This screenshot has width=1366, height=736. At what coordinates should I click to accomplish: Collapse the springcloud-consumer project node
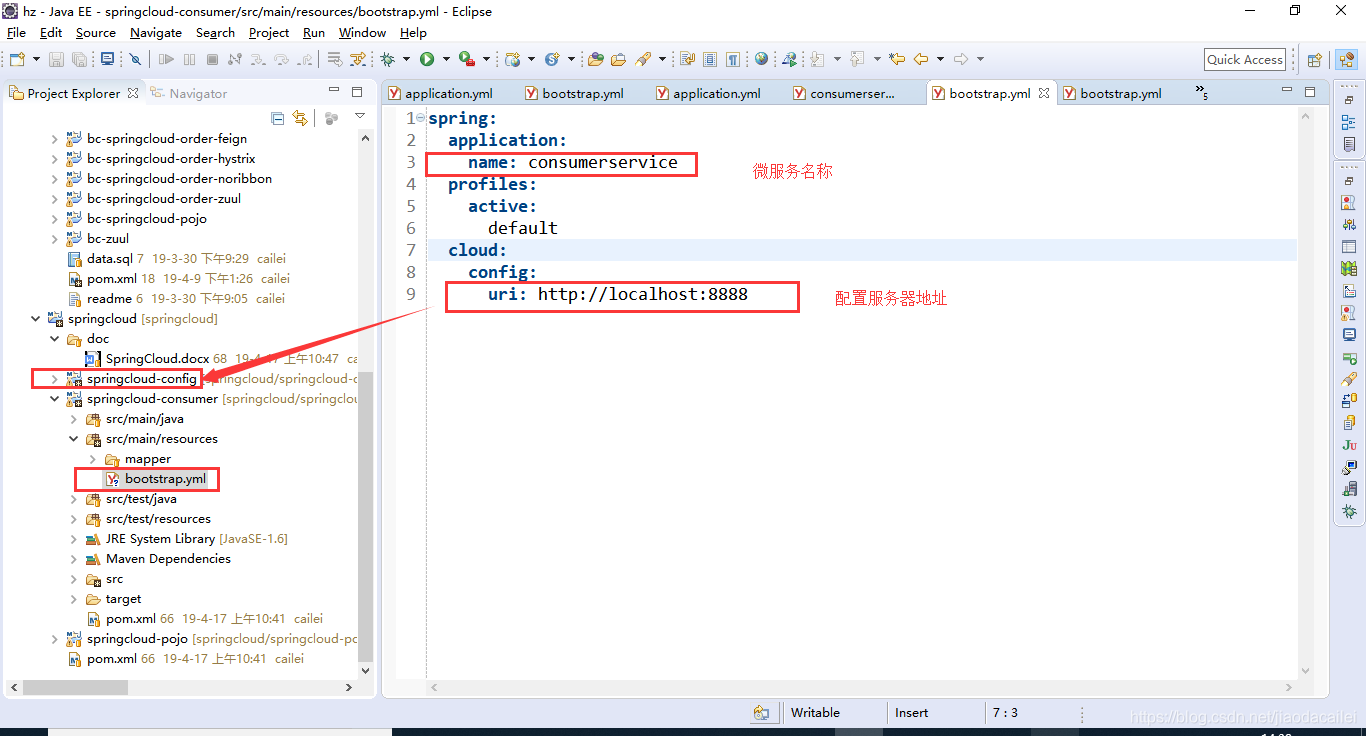pos(55,399)
